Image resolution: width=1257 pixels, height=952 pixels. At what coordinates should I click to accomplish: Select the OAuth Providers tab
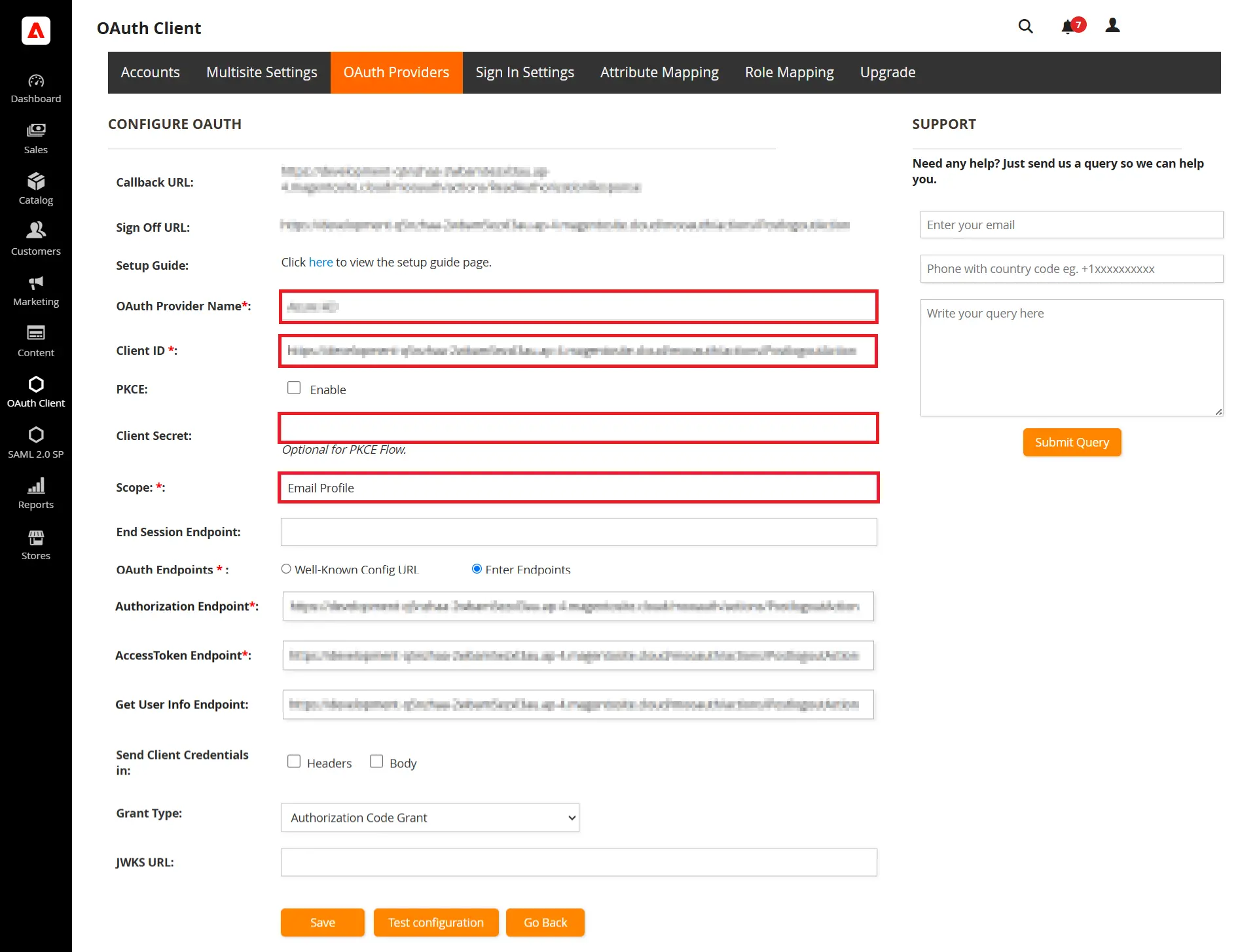pyautogui.click(x=397, y=72)
